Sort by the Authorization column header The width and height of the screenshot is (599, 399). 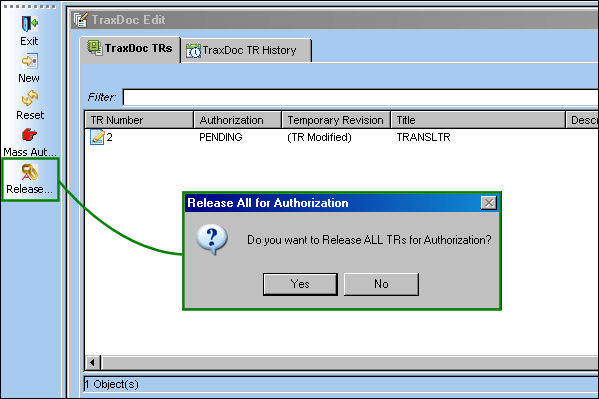point(238,120)
